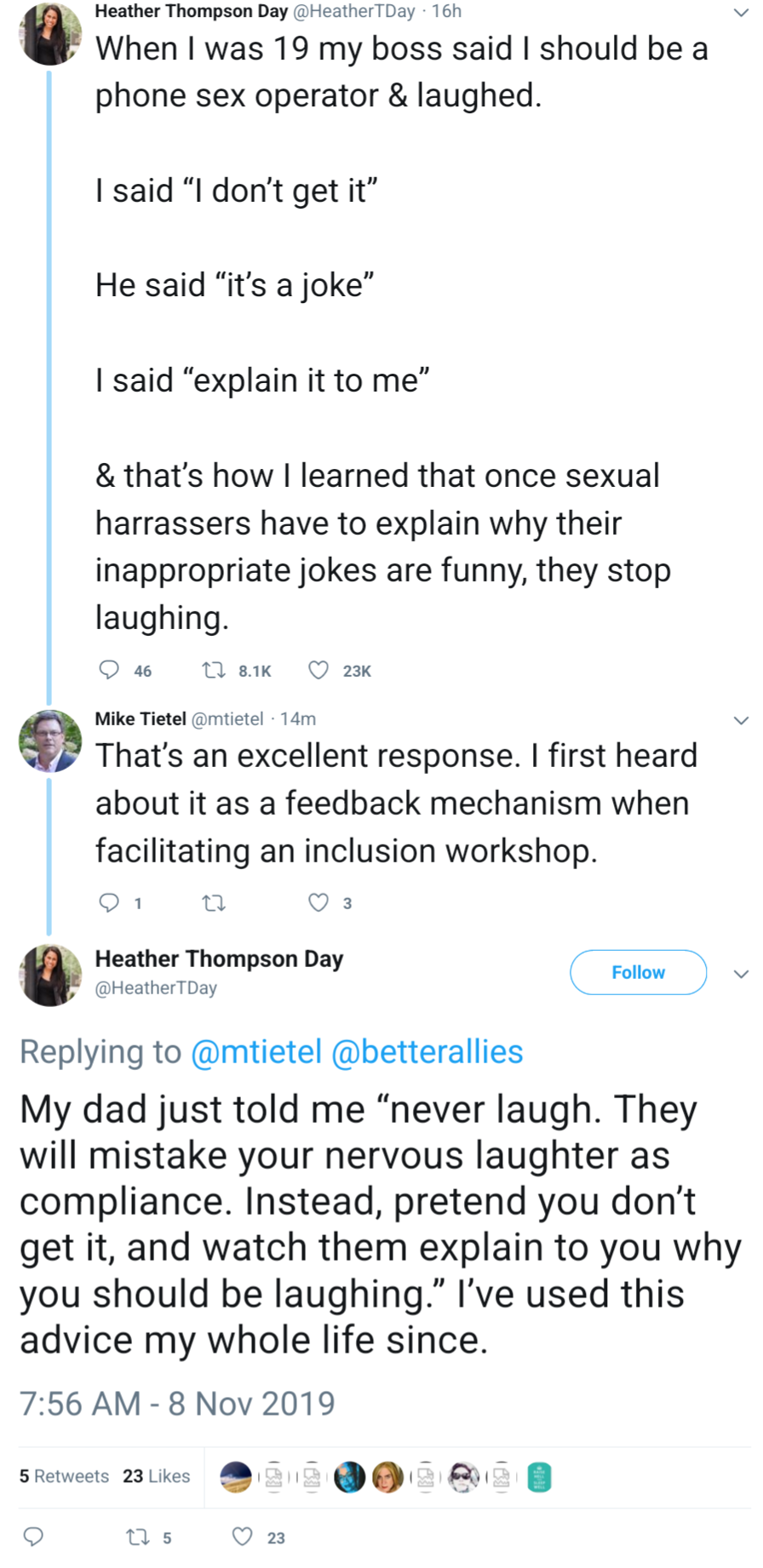The height and width of the screenshot is (1568, 763).
Task: Retweet Mike Tietel's tweet
Action: pyautogui.click(x=214, y=902)
